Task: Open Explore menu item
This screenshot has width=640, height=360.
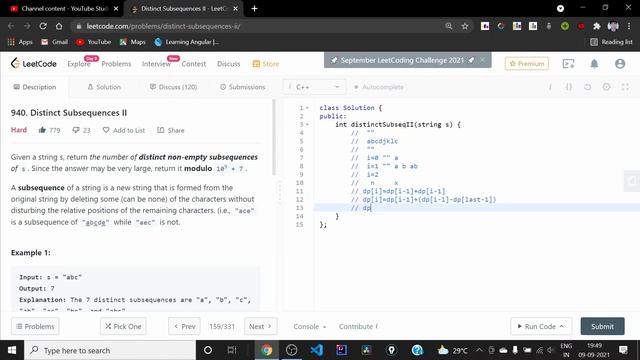Action: (x=79, y=64)
